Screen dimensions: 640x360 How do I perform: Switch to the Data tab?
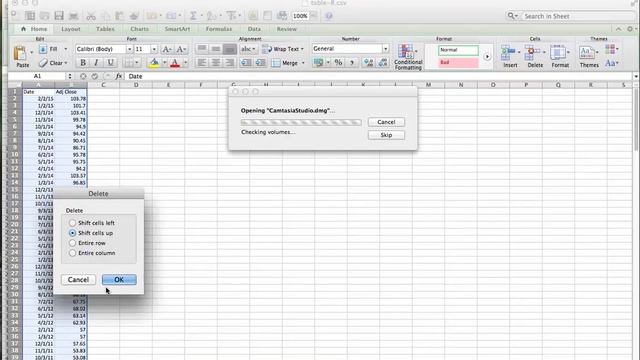[254, 29]
